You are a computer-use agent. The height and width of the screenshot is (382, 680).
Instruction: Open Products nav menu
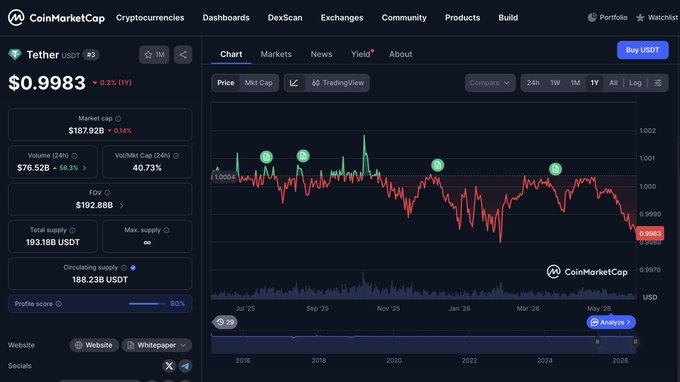click(462, 18)
